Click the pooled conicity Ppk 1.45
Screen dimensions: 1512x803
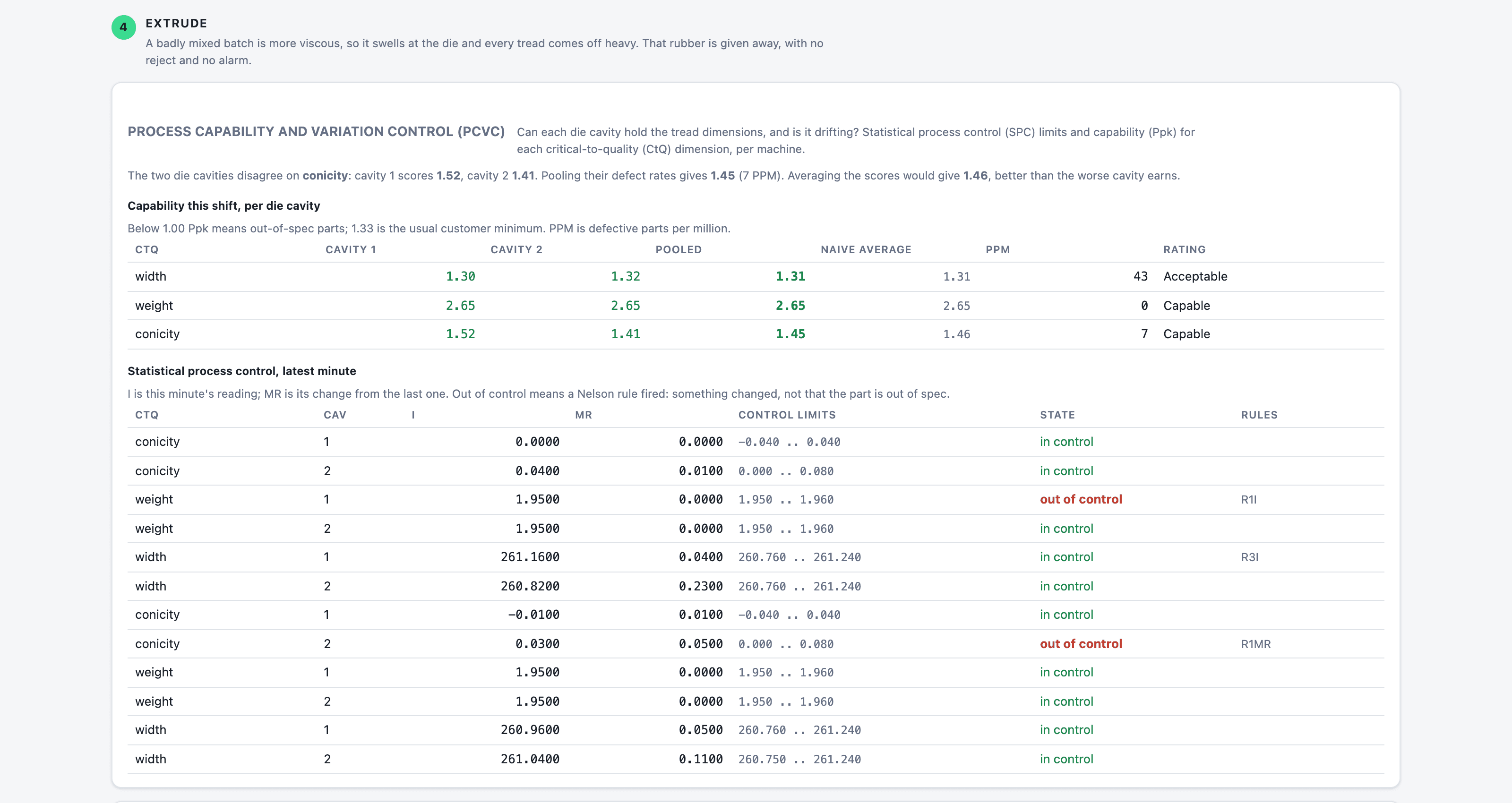pos(790,334)
